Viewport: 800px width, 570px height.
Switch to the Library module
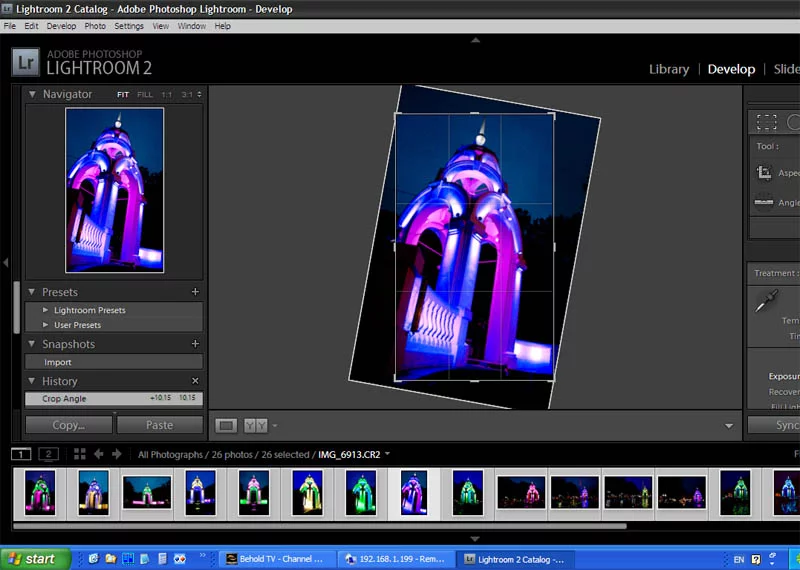(668, 69)
